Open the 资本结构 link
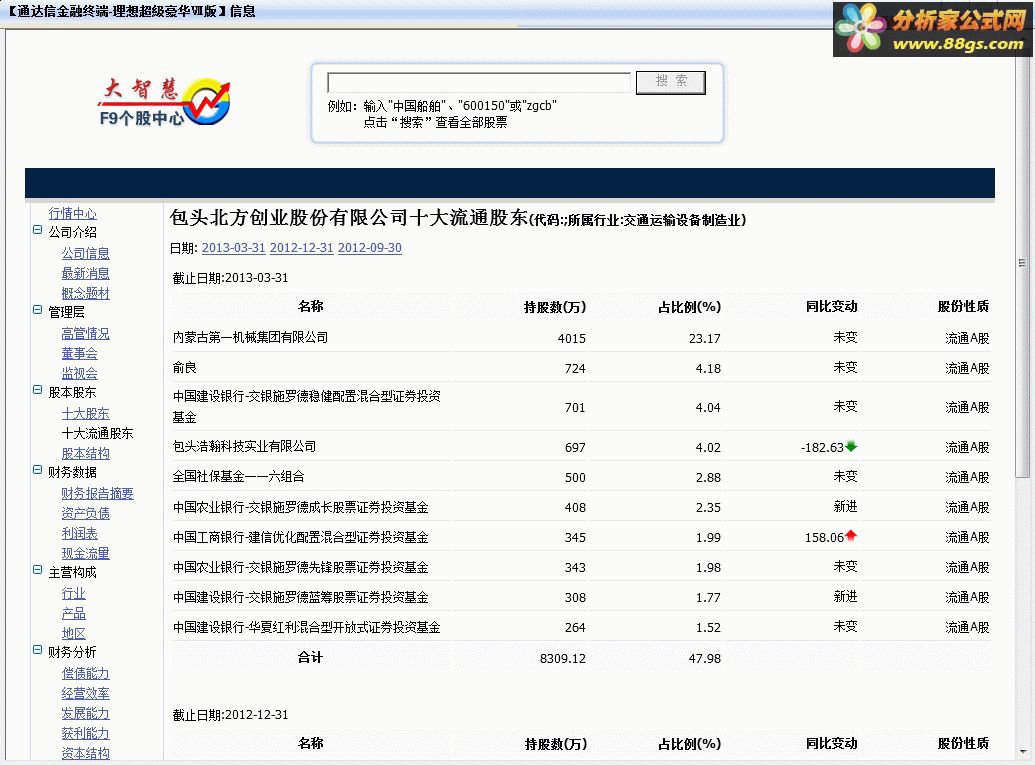The image size is (1035, 765). click(85, 753)
